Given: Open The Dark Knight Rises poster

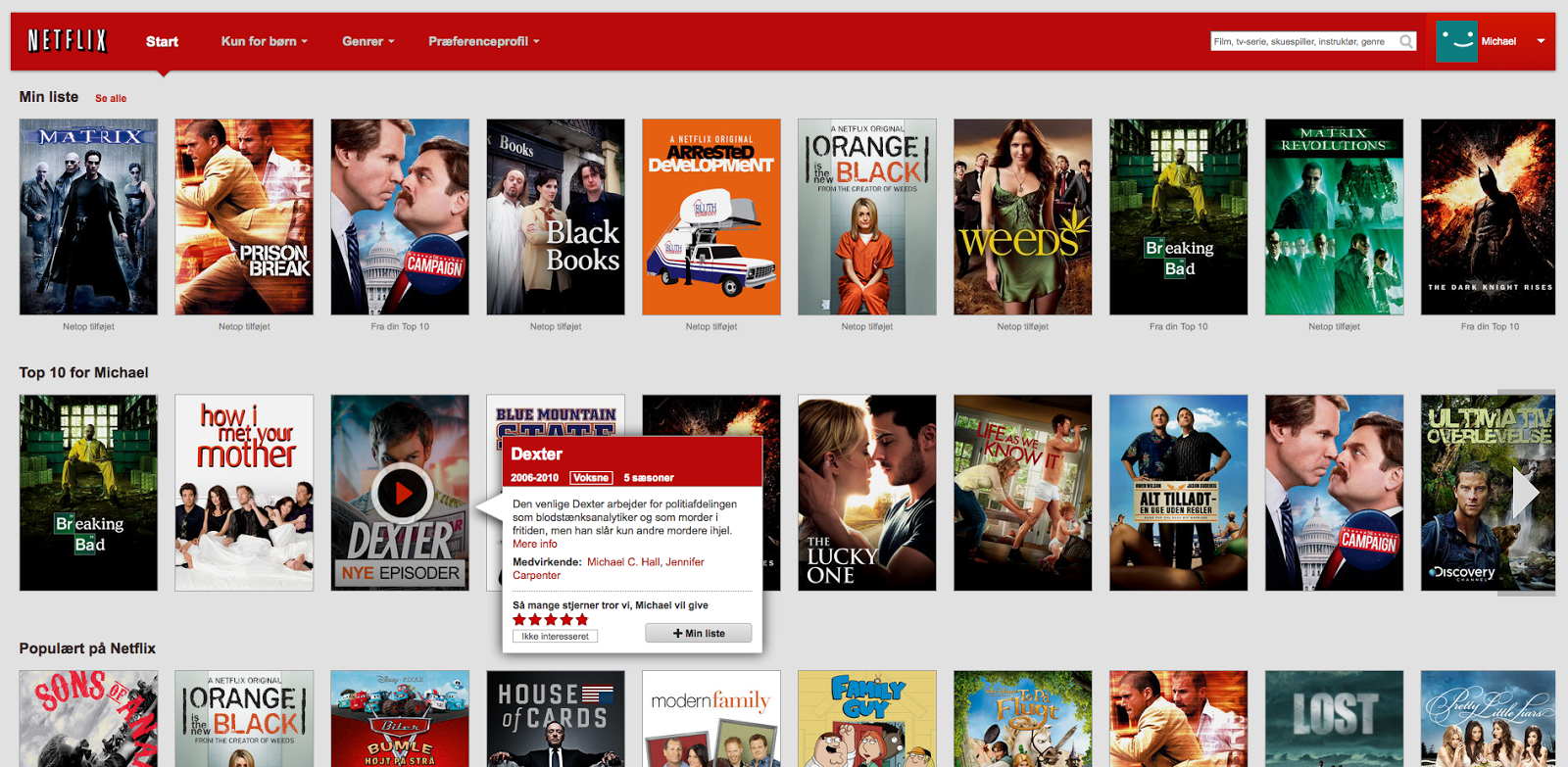Looking at the screenshot, I should pyautogui.click(x=1489, y=216).
